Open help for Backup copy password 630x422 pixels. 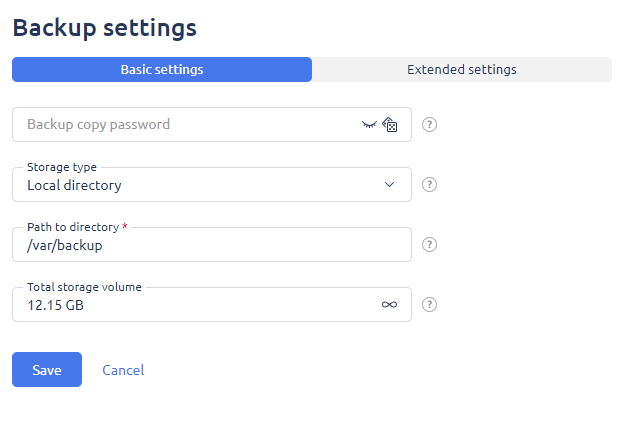coord(430,125)
